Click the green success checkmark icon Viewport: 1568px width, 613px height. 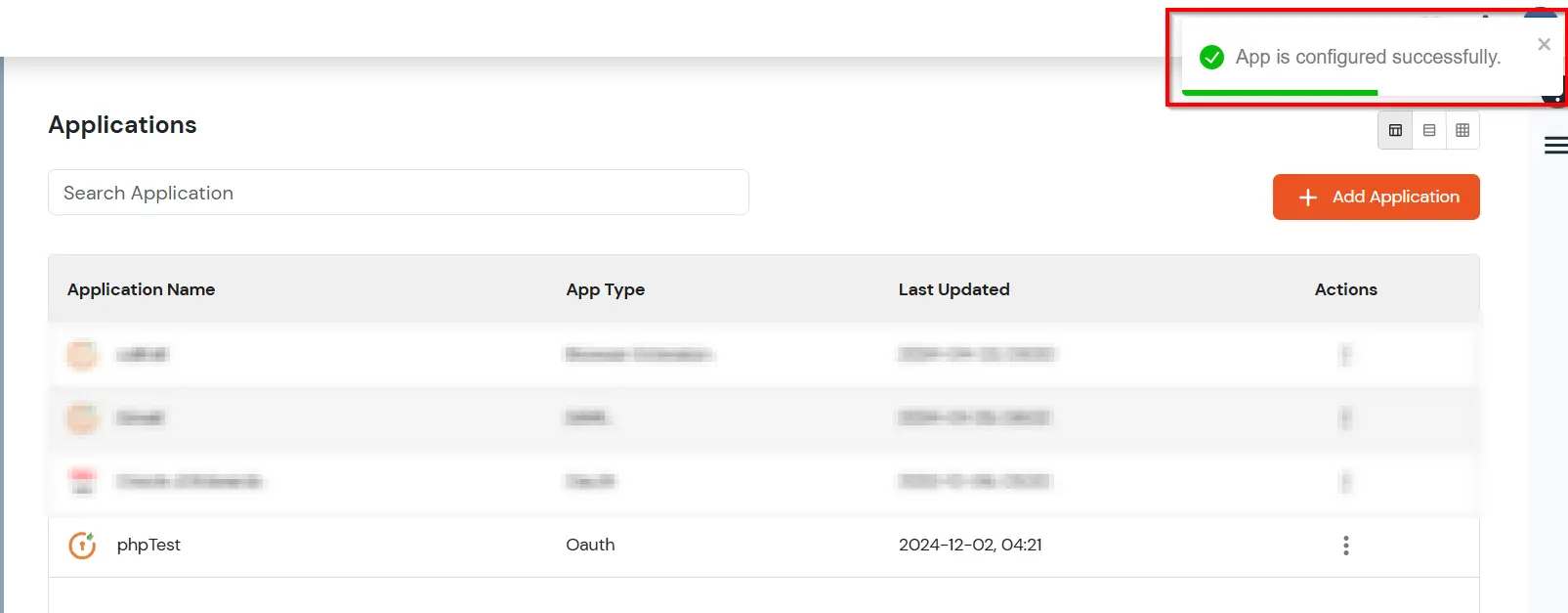click(x=1211, y=57)
